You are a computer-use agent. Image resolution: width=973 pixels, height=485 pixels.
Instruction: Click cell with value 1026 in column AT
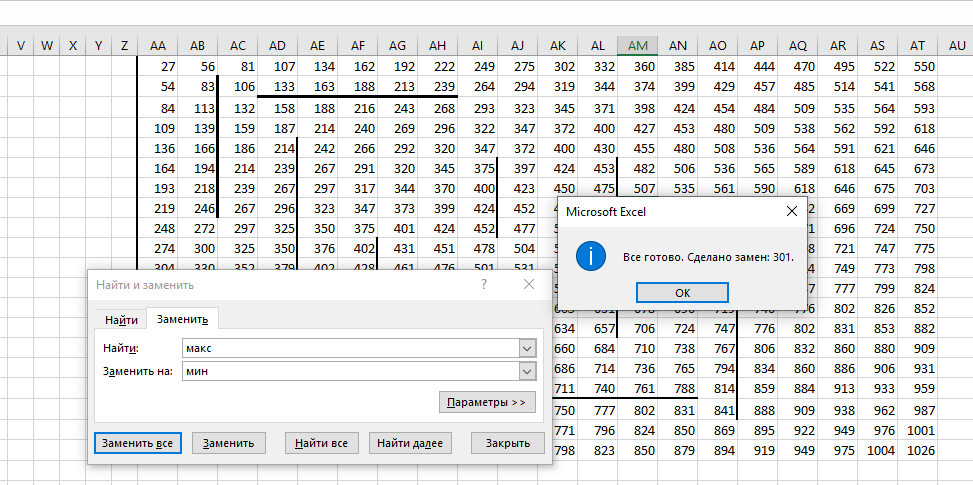[917, 450]
